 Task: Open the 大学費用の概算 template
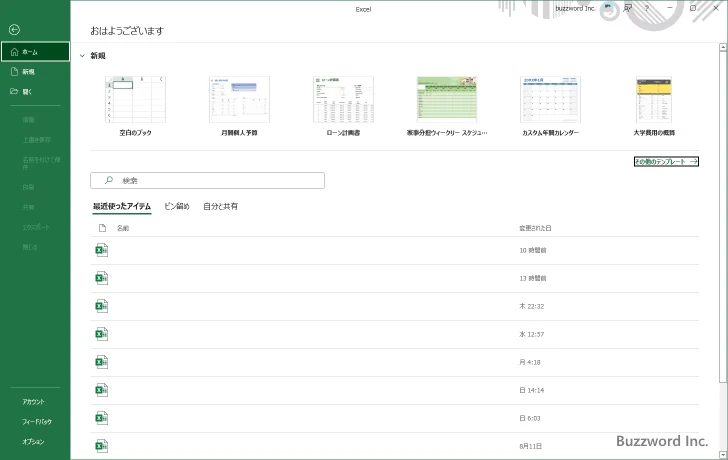[654, 106]
